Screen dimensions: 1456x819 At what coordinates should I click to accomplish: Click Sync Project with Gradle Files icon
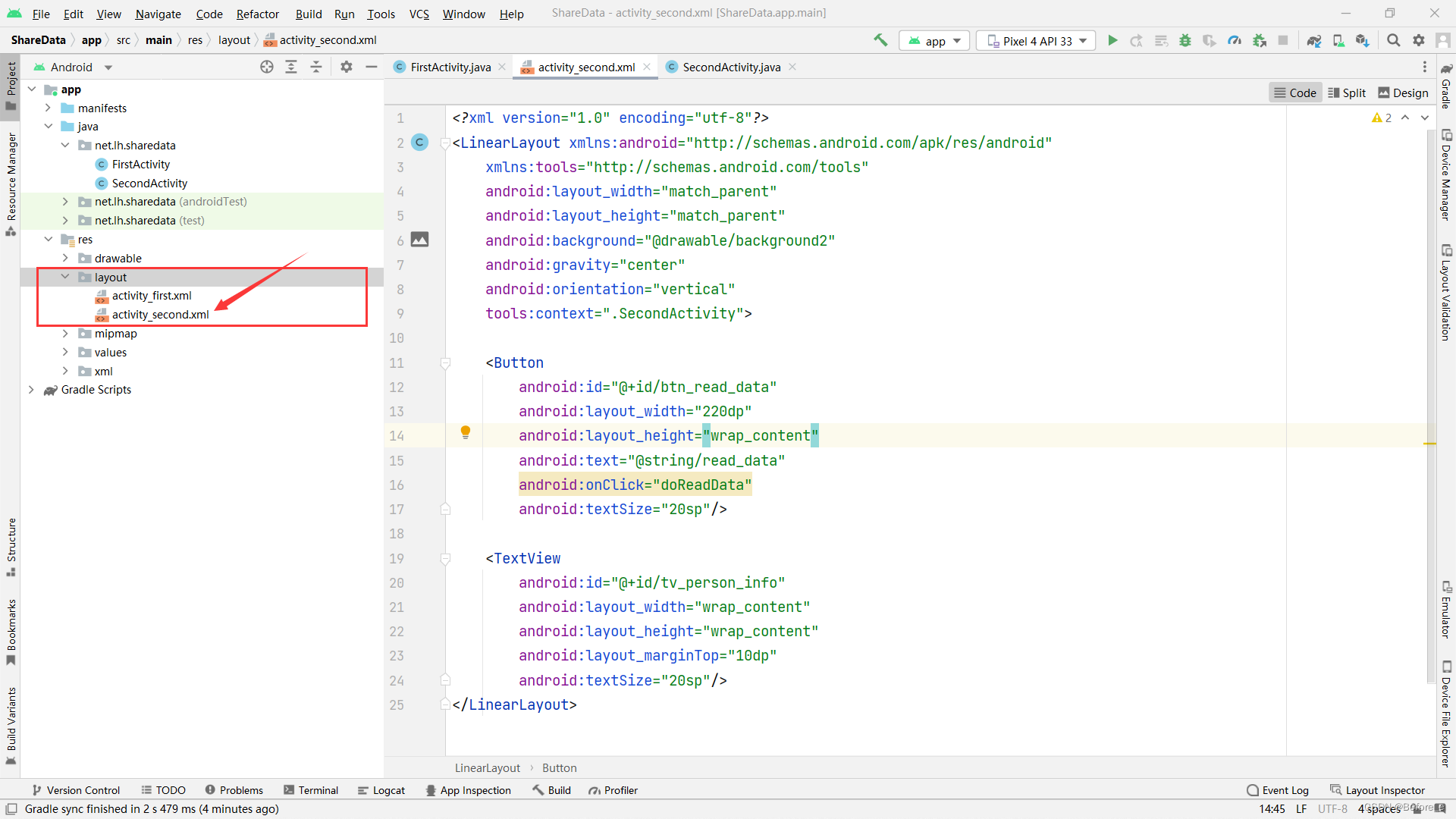click(x=1314, y=41)
